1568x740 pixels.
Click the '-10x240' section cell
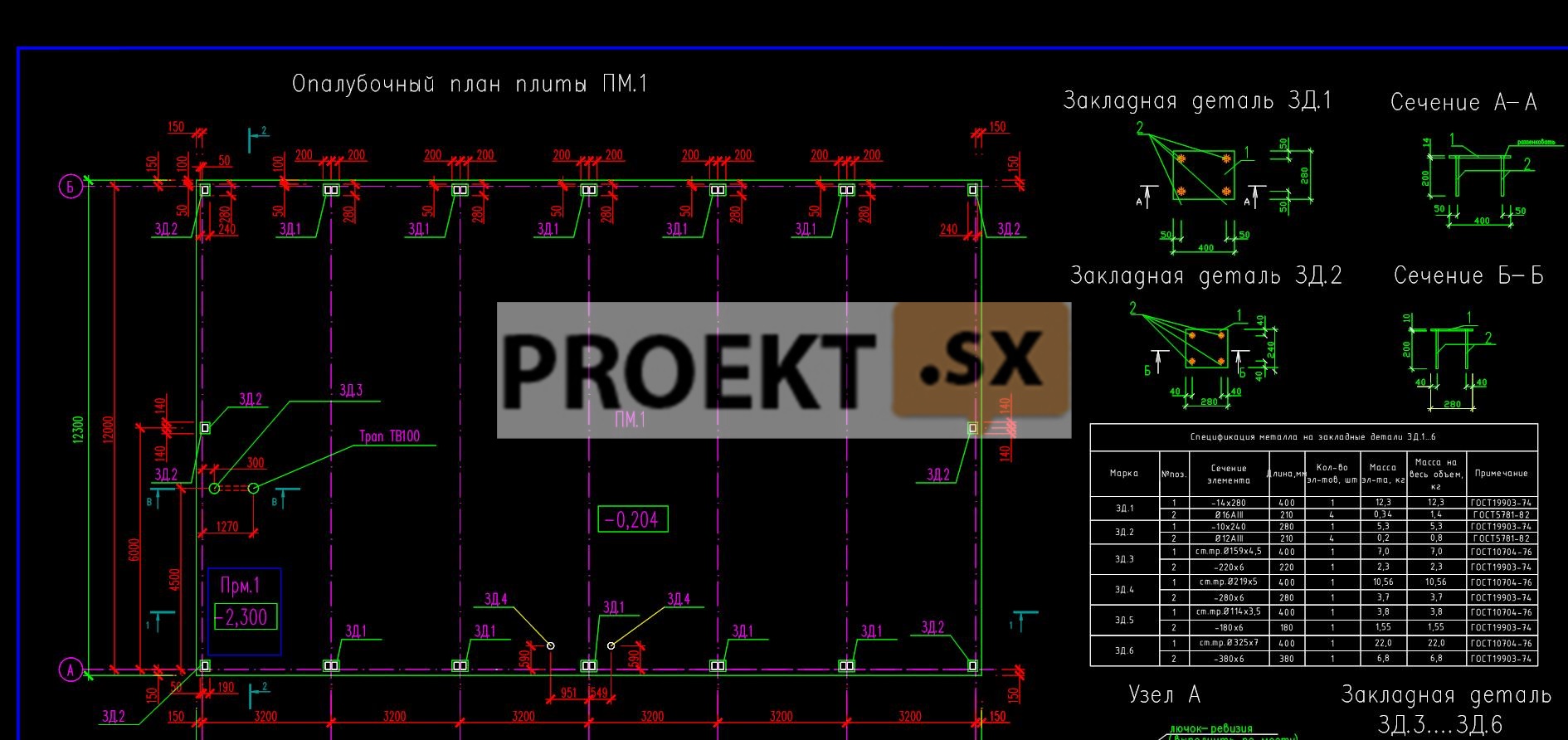click(x=1229, y=526)
